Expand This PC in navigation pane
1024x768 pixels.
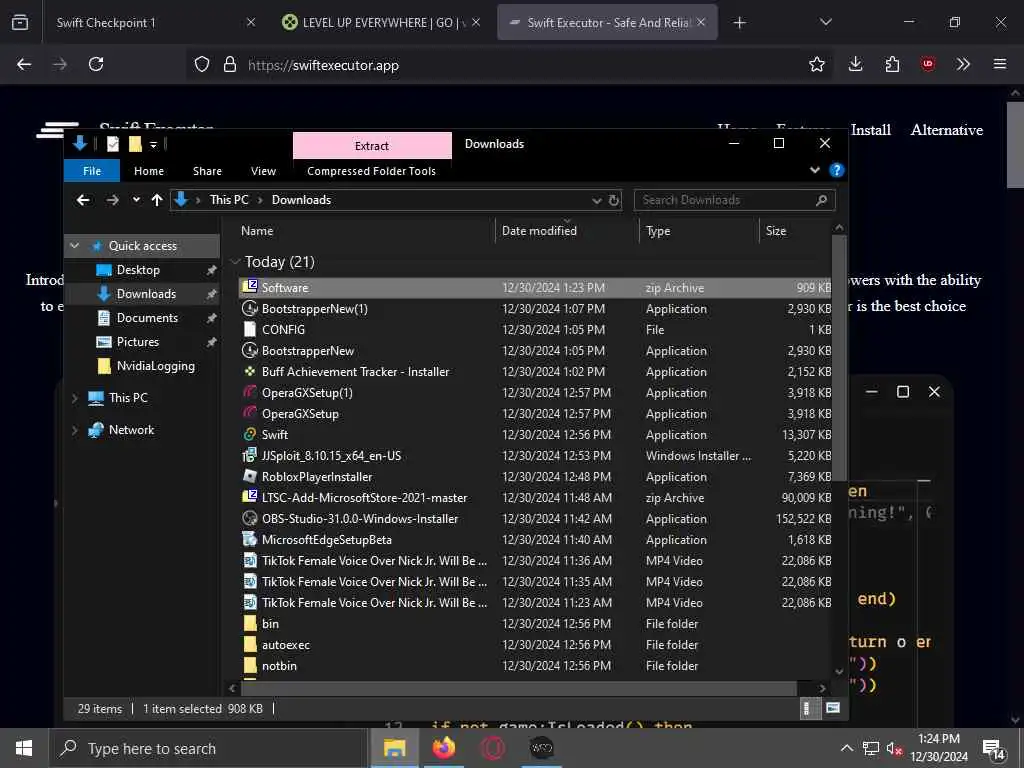pos(74,398)
